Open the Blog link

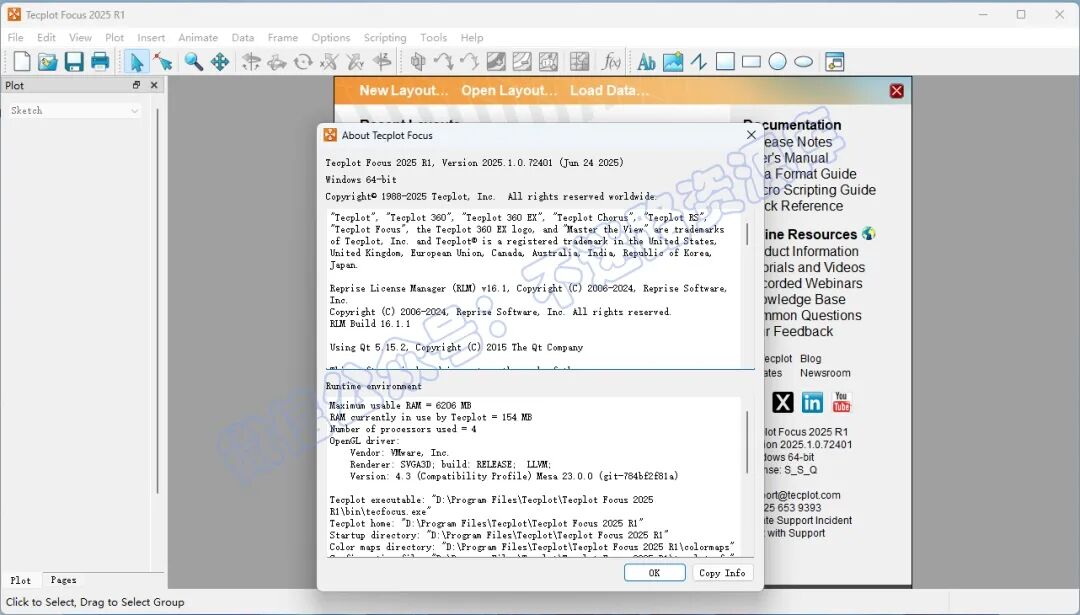click(811, 359)
